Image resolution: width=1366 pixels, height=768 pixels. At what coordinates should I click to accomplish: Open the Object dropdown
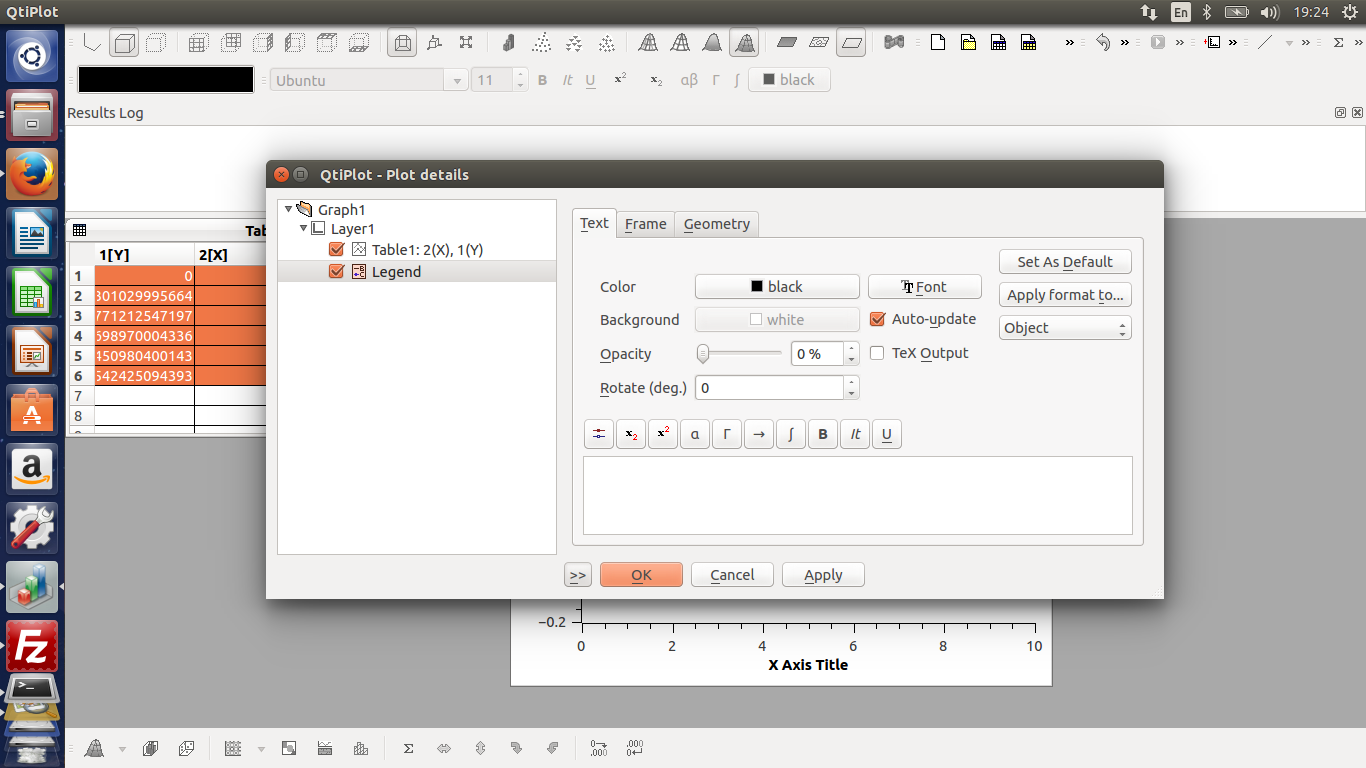[1065, 328]
